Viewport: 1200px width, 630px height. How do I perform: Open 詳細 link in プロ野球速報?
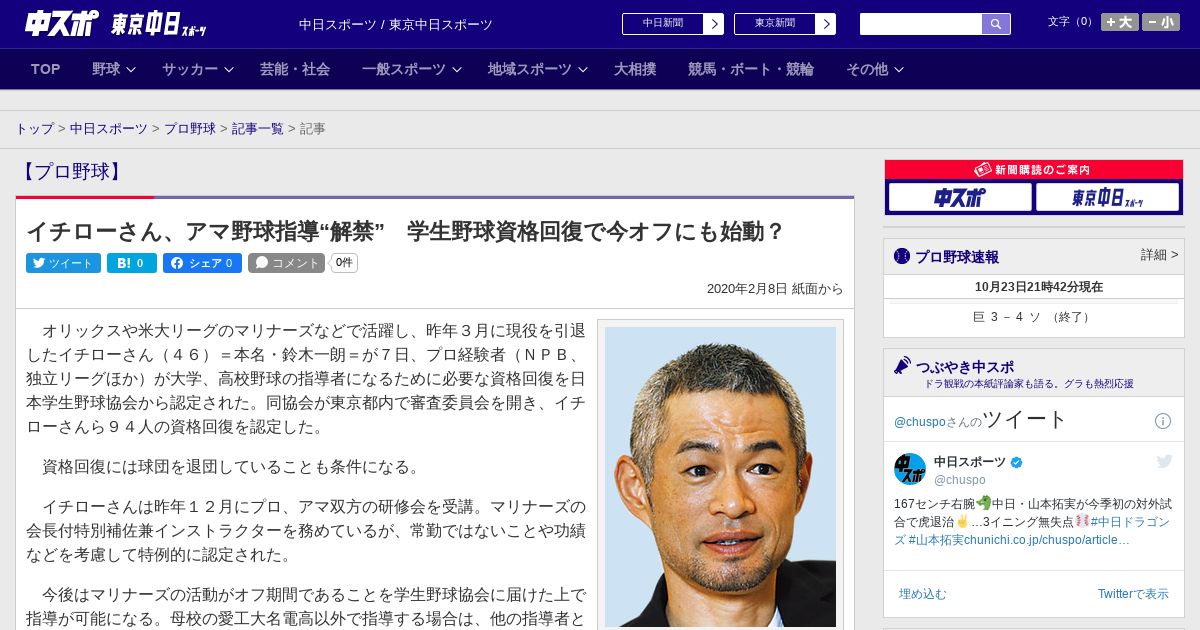pyautogui.click(x=1159, y=255)
